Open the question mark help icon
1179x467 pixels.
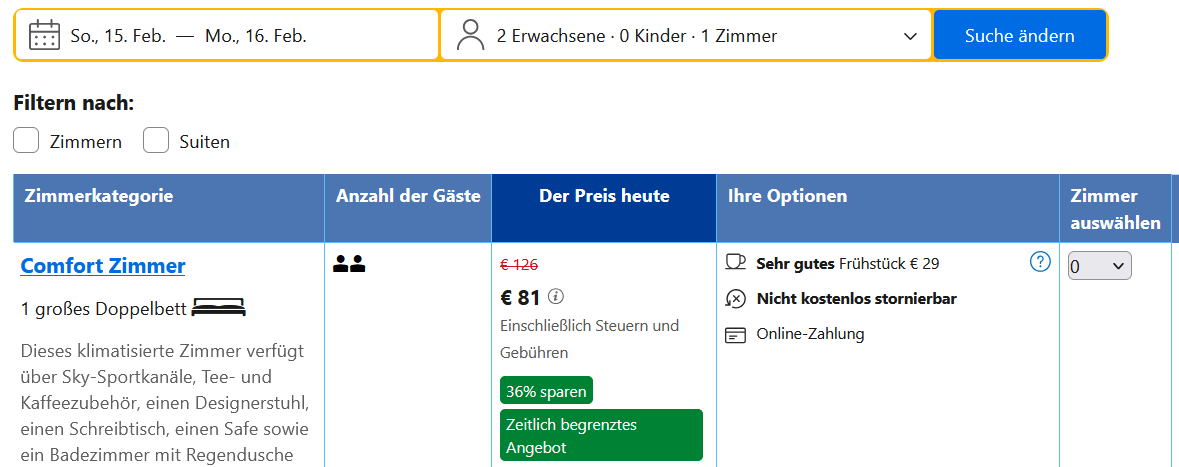1040,262
